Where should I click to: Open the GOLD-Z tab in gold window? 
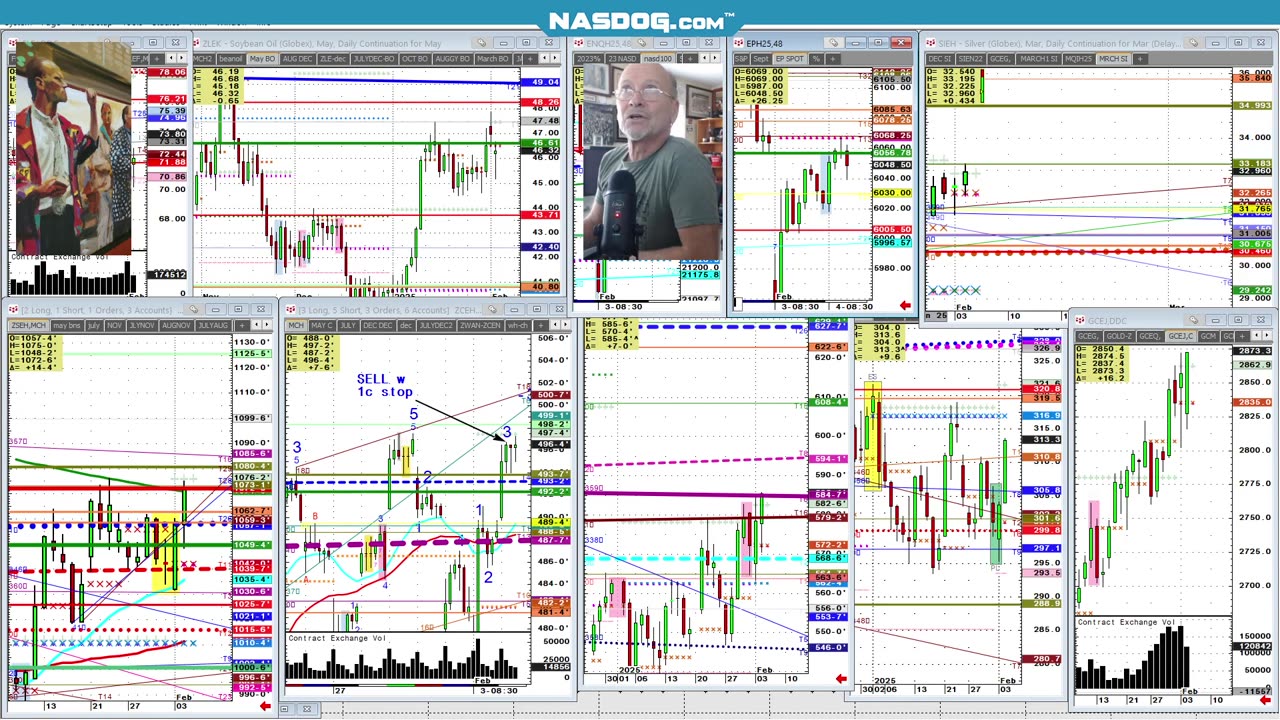point(1119,336)
